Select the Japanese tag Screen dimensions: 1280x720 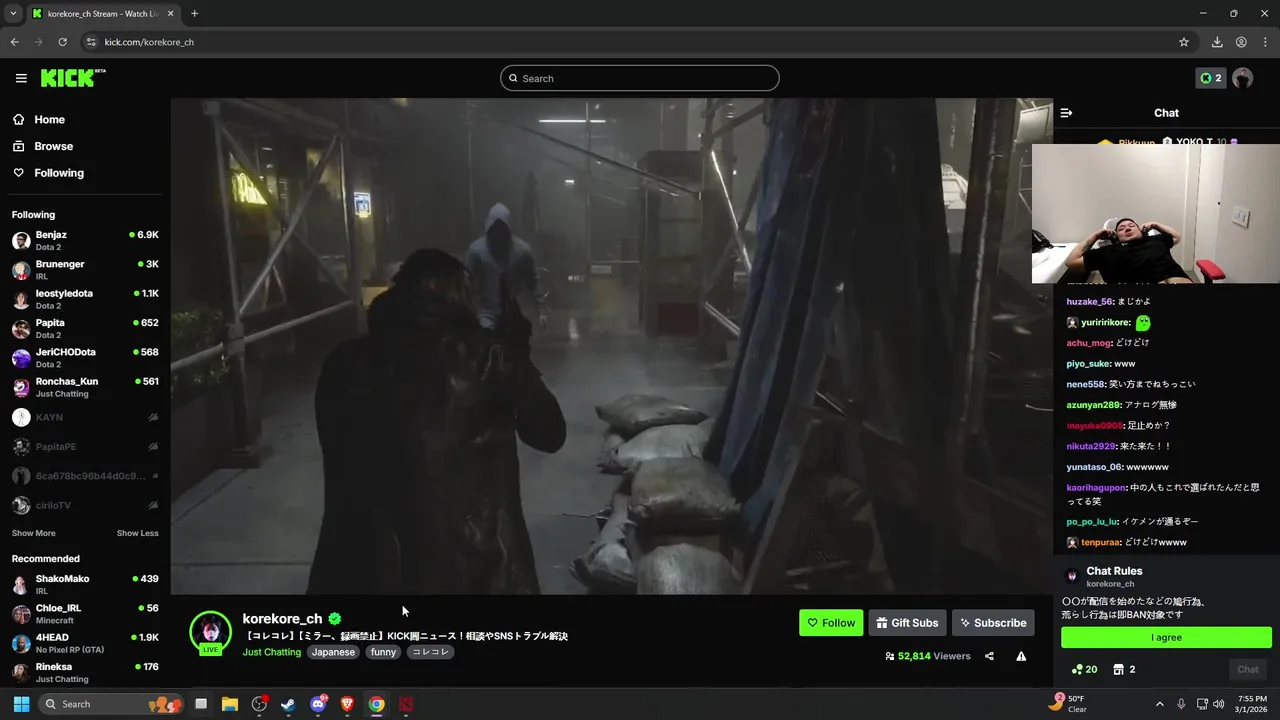click(x=333, y=652)
